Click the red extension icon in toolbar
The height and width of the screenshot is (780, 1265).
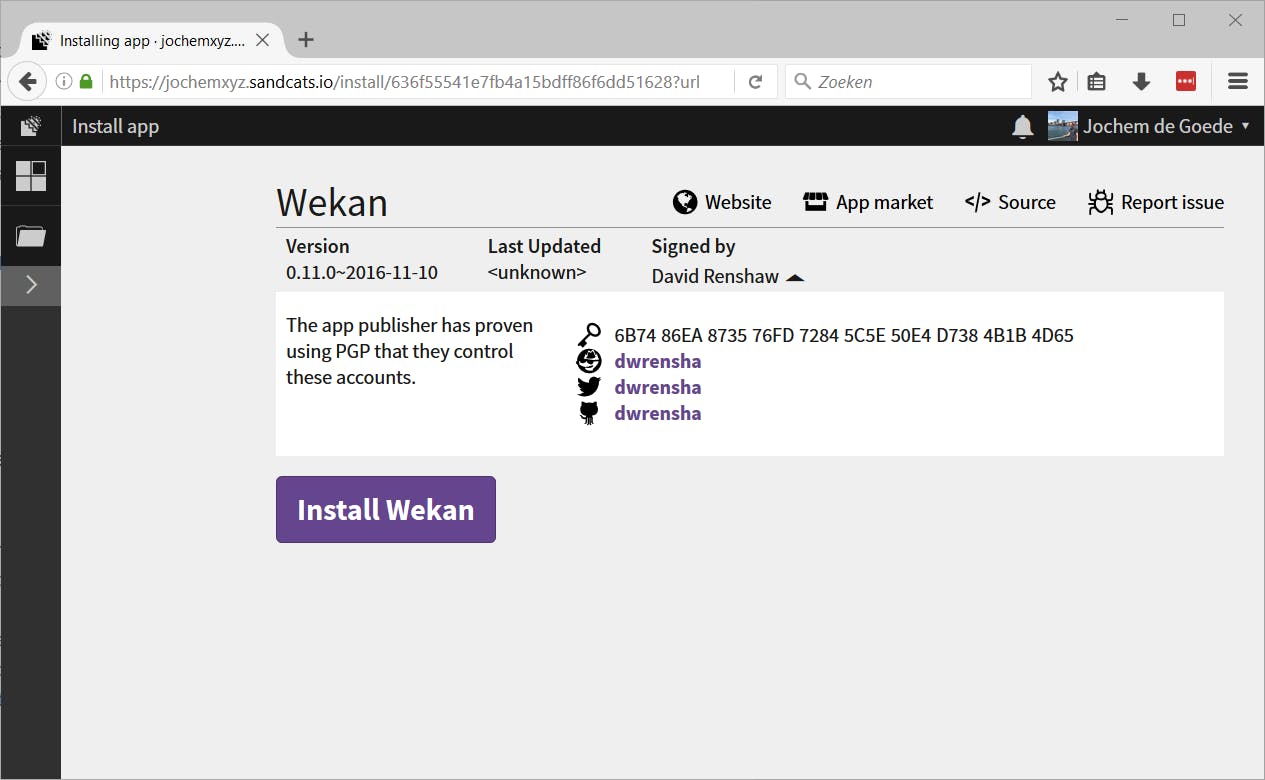pyautogui.click(x=1186, y=82)
